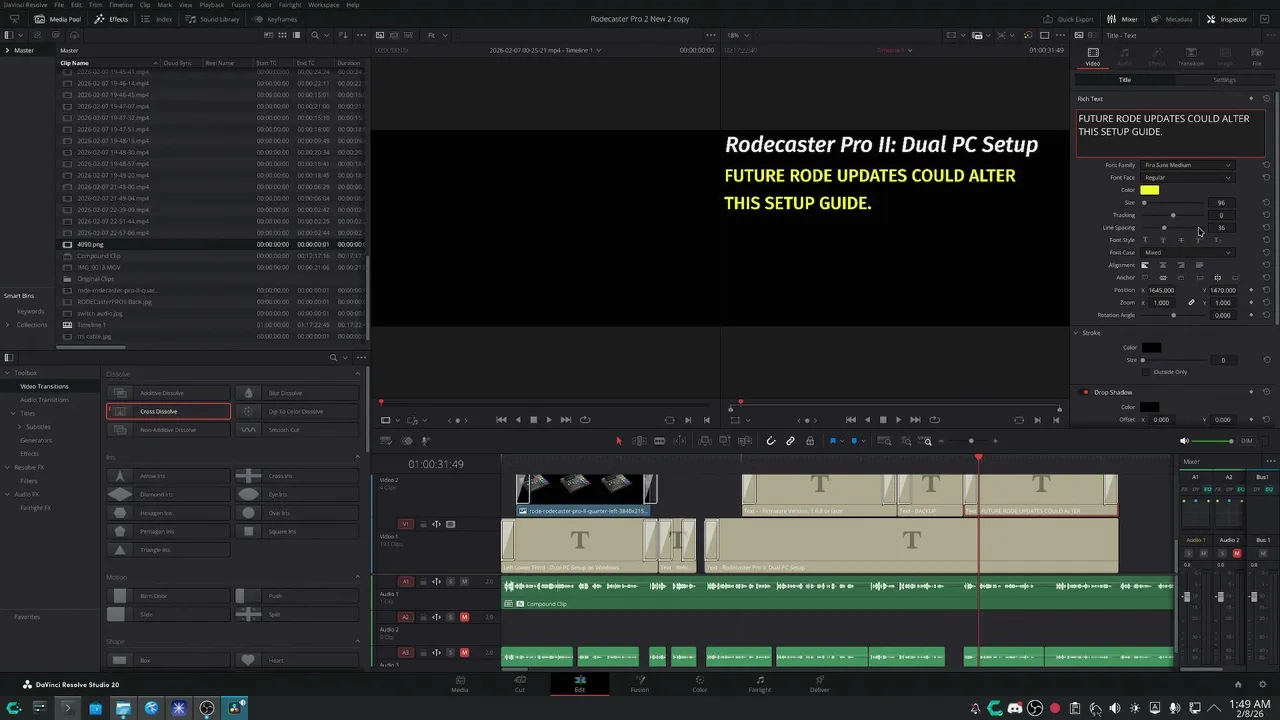Enable loop playback in the timeline viewer
The image size is (1280, 720).
point(935,420)
